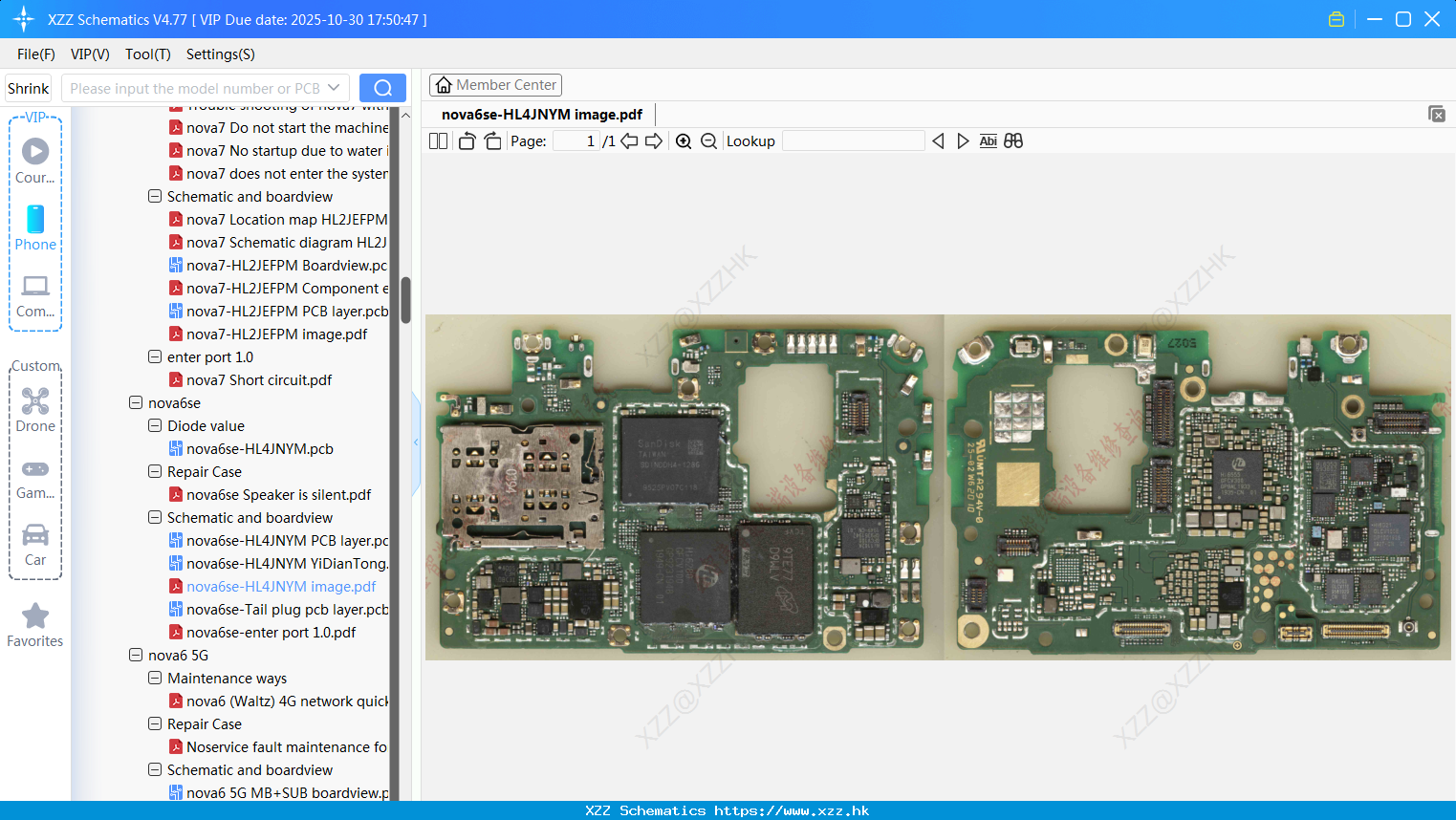Image resolution: width=1456 pixels, height=820 pixels.
Task: Open nova6se-HL4JNYM.pcb file
Action: pos(260,449)
